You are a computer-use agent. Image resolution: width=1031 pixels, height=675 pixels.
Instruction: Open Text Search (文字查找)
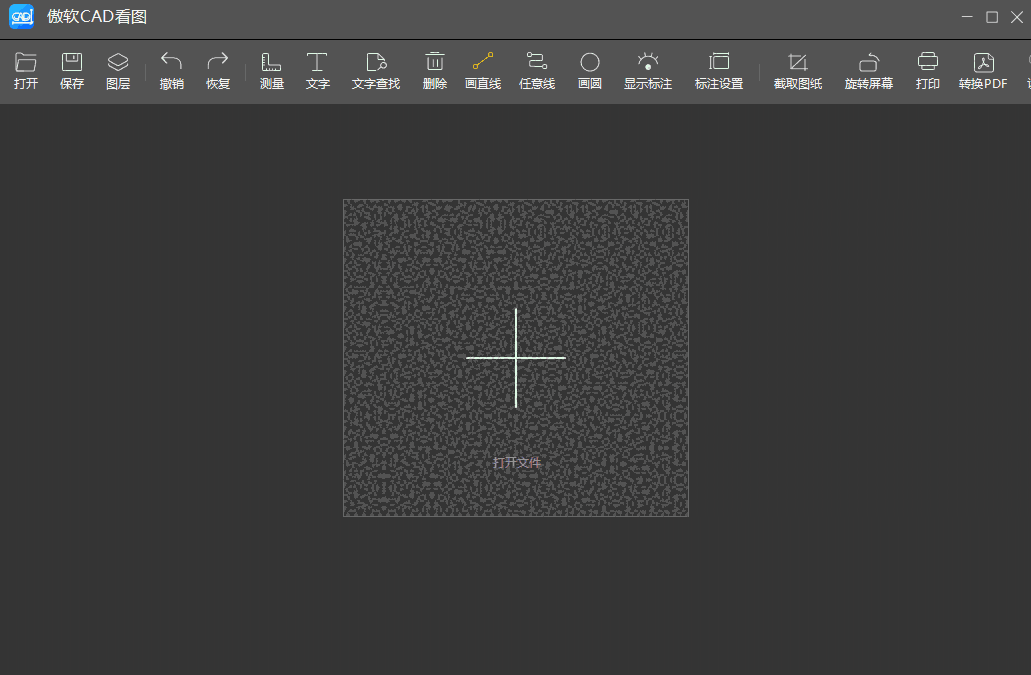point(376,63)
